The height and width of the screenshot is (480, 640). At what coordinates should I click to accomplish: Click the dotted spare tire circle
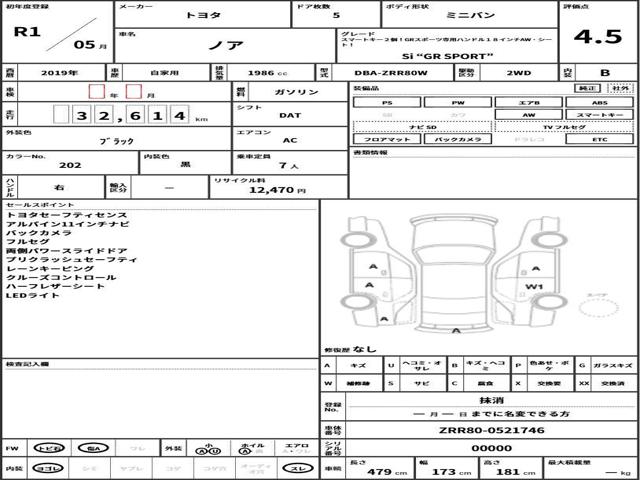(599, 308)
